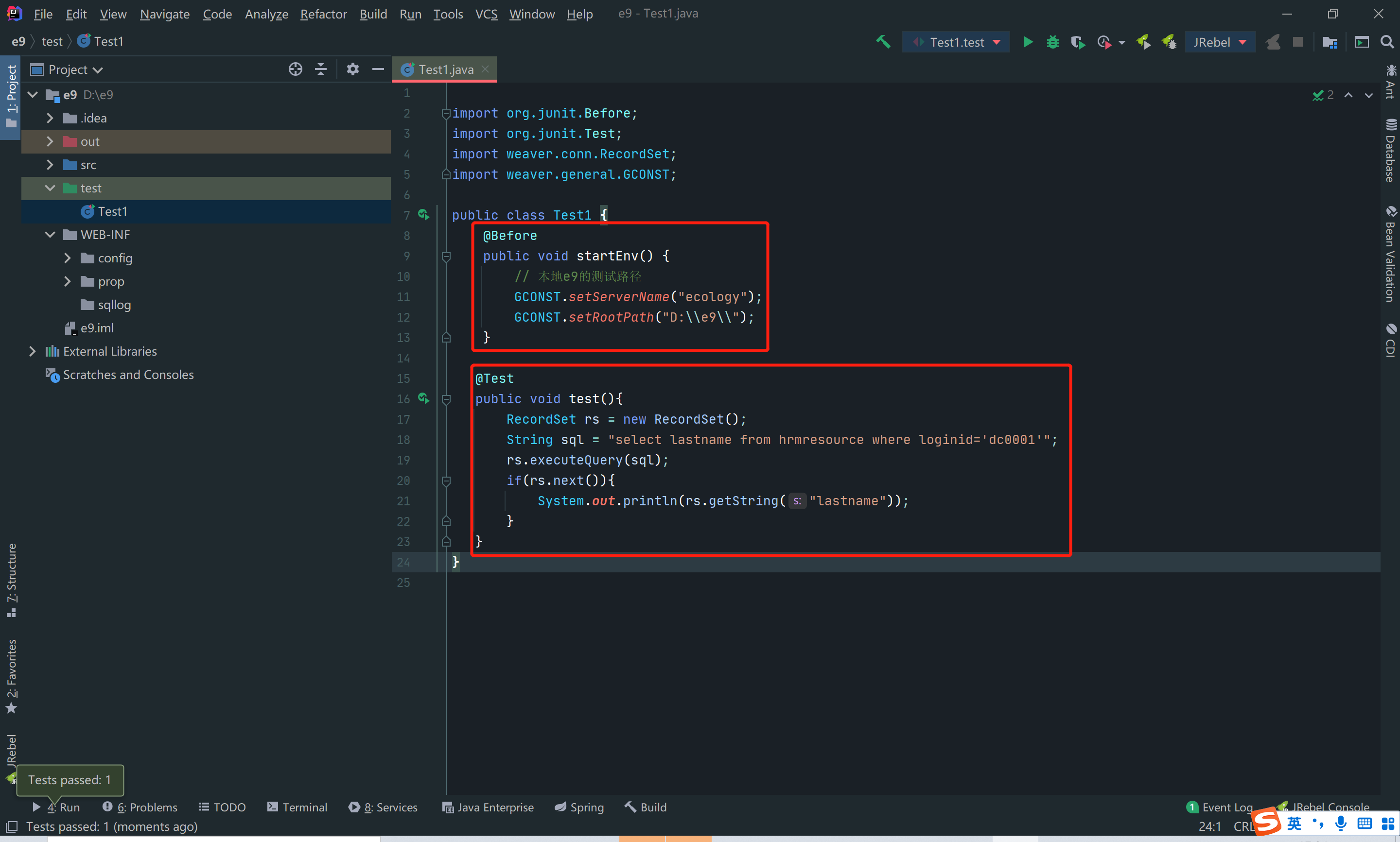This screenshot has height=842, width=1400.
Task: Open the Spring tool window
Action: click(x=579, y=807)
